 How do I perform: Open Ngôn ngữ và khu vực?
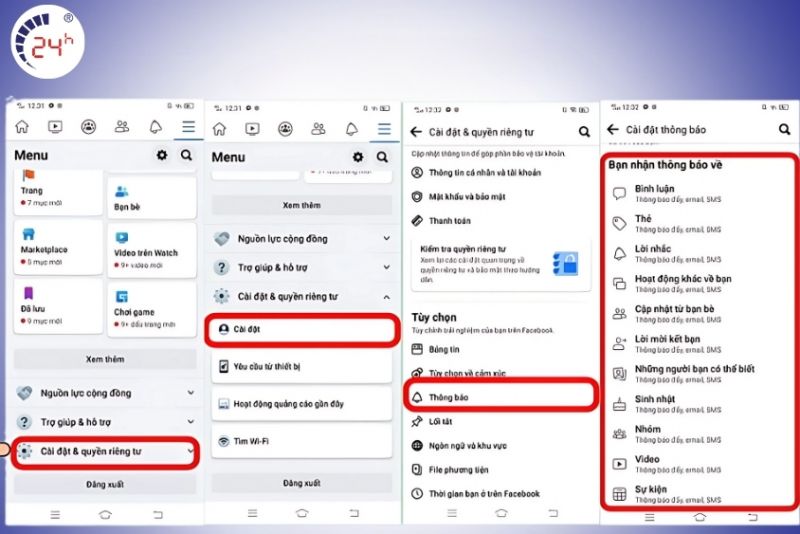(500, 446)
